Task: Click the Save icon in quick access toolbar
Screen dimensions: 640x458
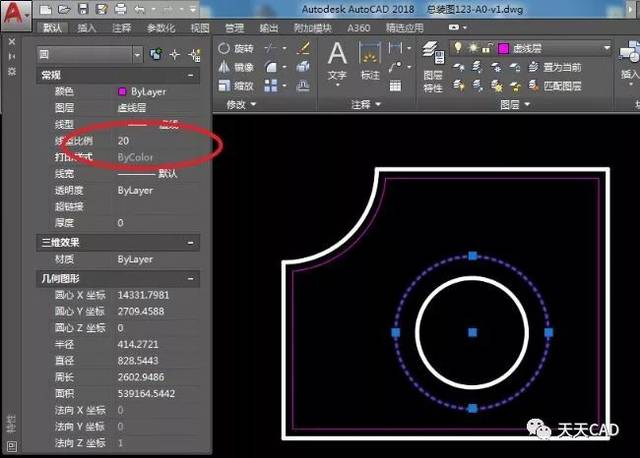Action: [x=83, y=9]
